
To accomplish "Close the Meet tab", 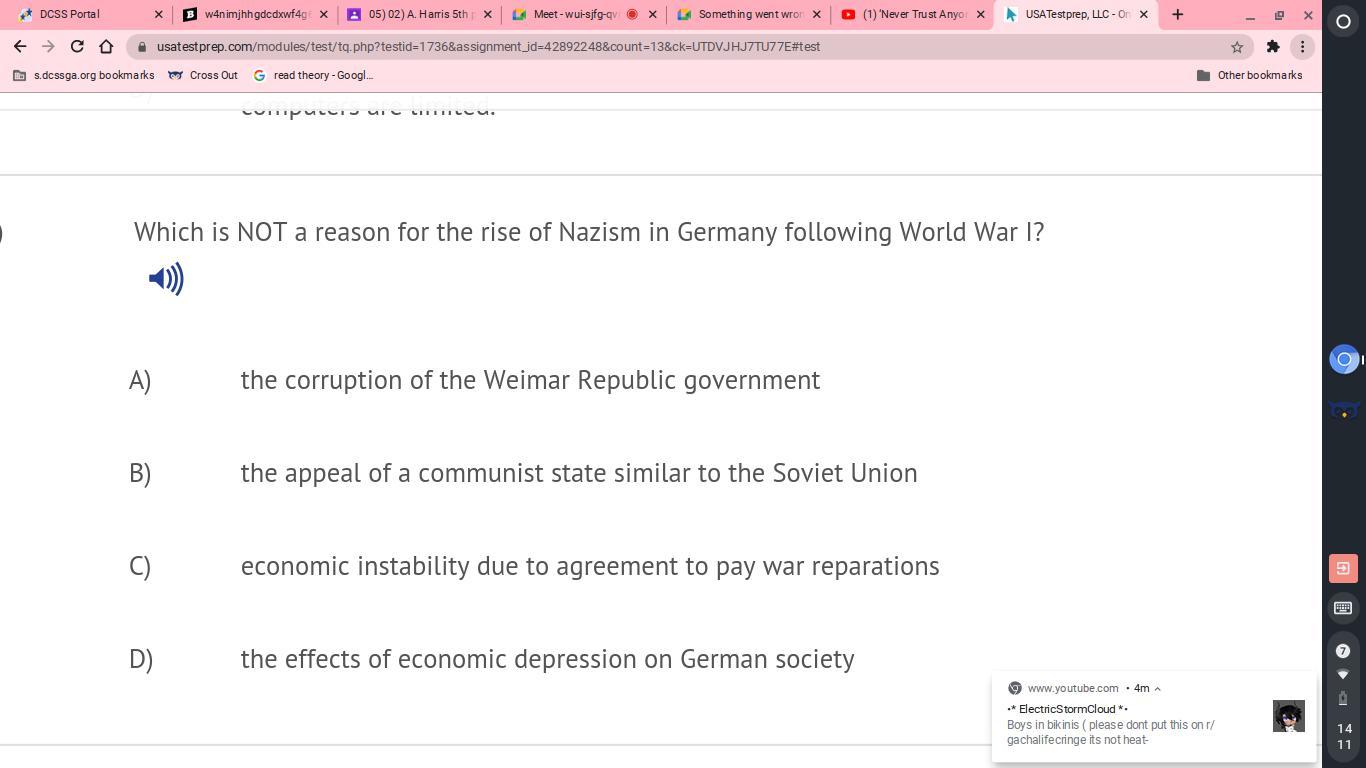I will pos(653,14).
